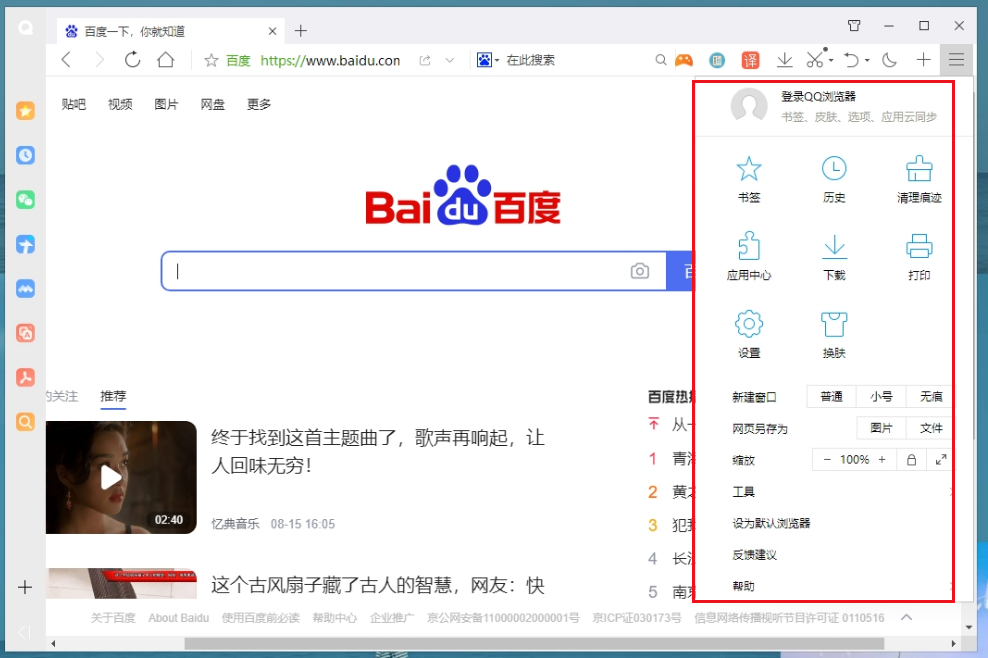Open a small (小号) new window

pos(881,396)
